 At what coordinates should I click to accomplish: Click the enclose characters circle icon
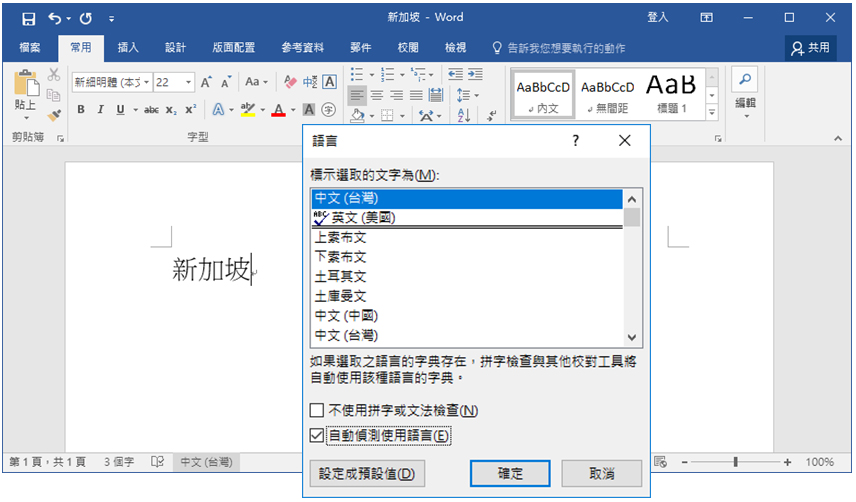[329, 110]
